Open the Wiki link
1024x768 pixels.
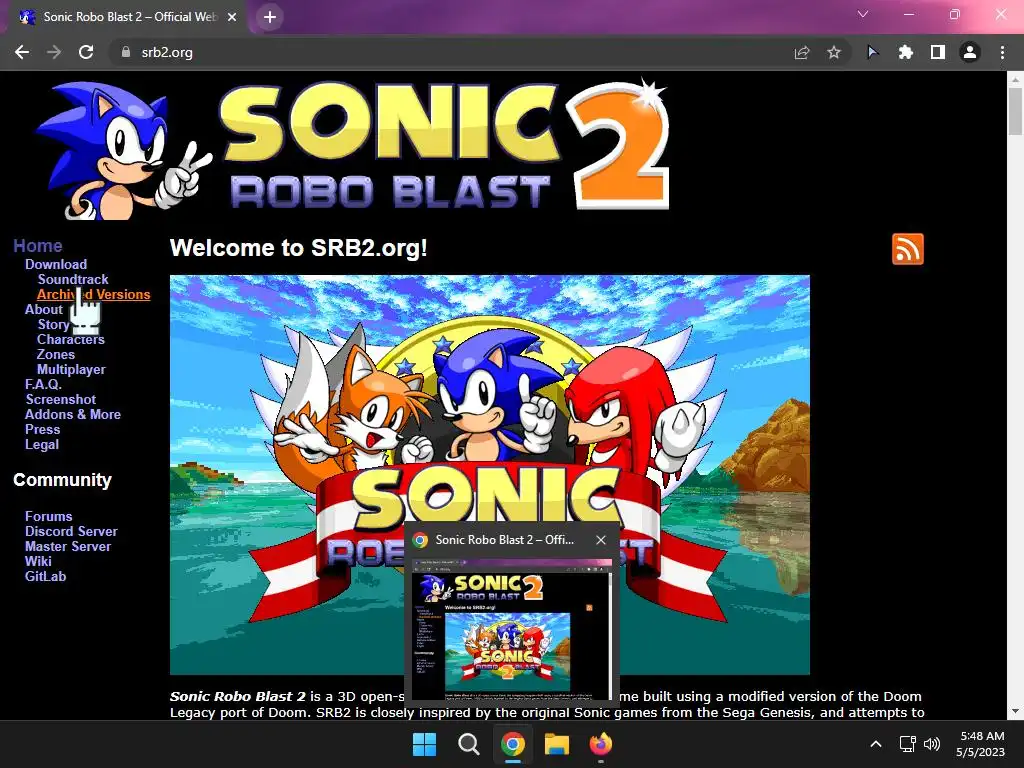pyautogui.click(x=38, y=562)
